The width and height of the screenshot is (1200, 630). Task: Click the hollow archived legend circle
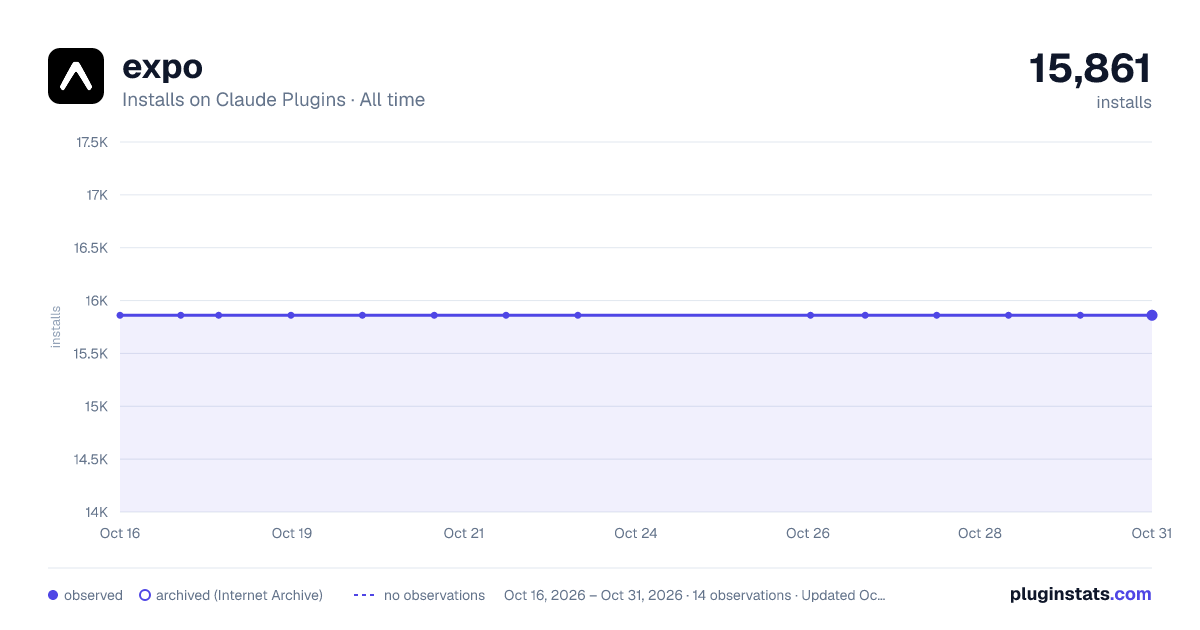(145, 595)
